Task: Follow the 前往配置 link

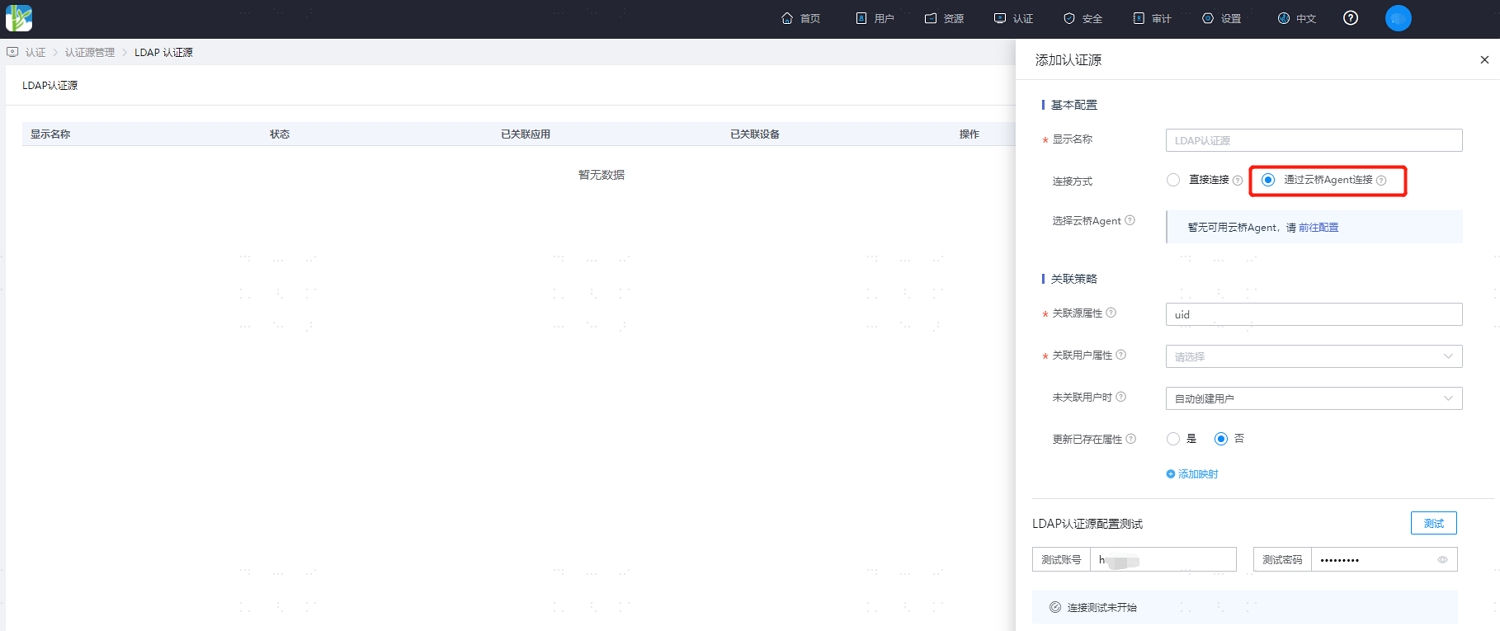Action: [1318, 227]
